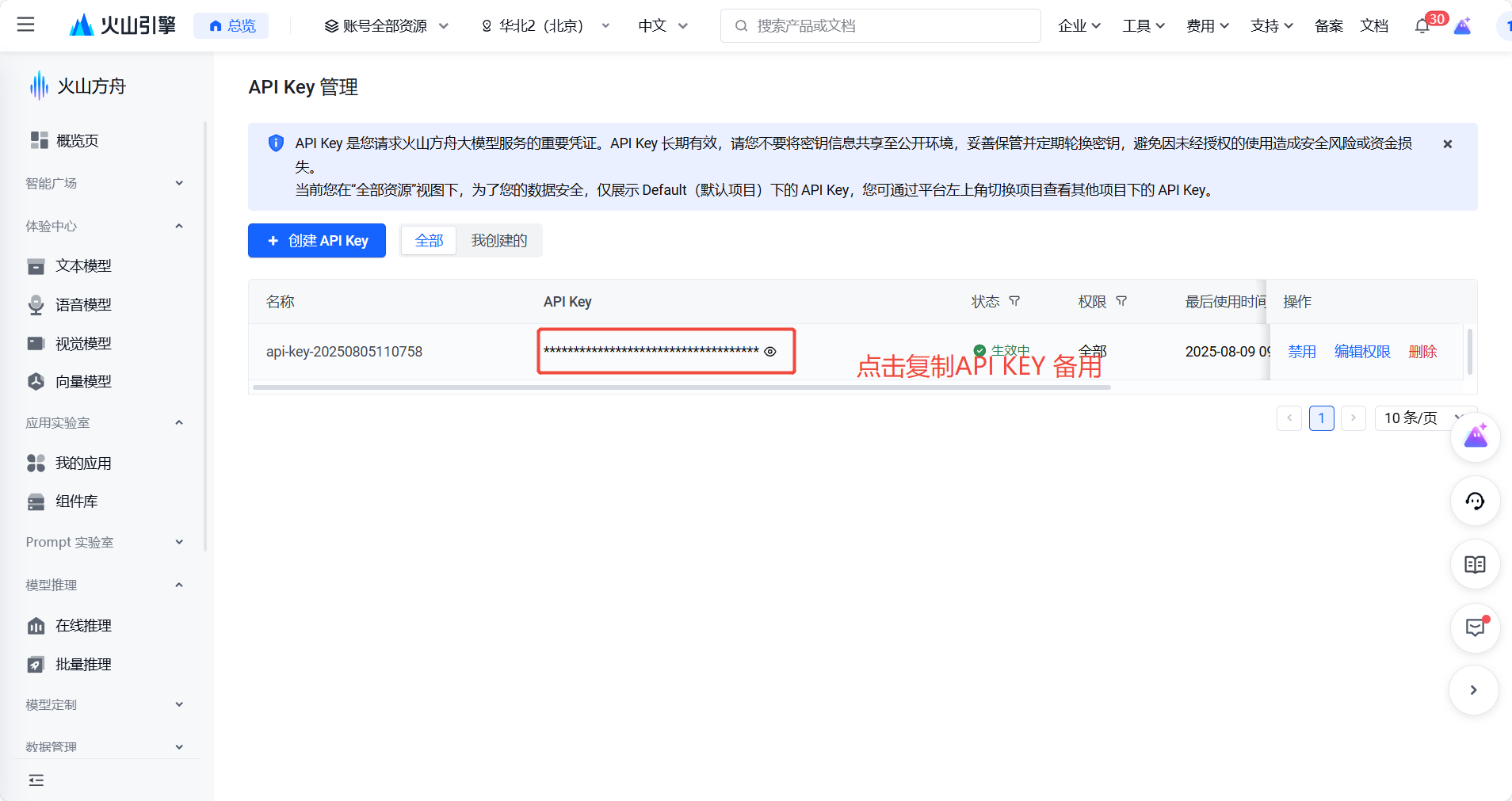The image size is (1512, 801).
Task: Click the masked API key to copy
Action: 651,351
